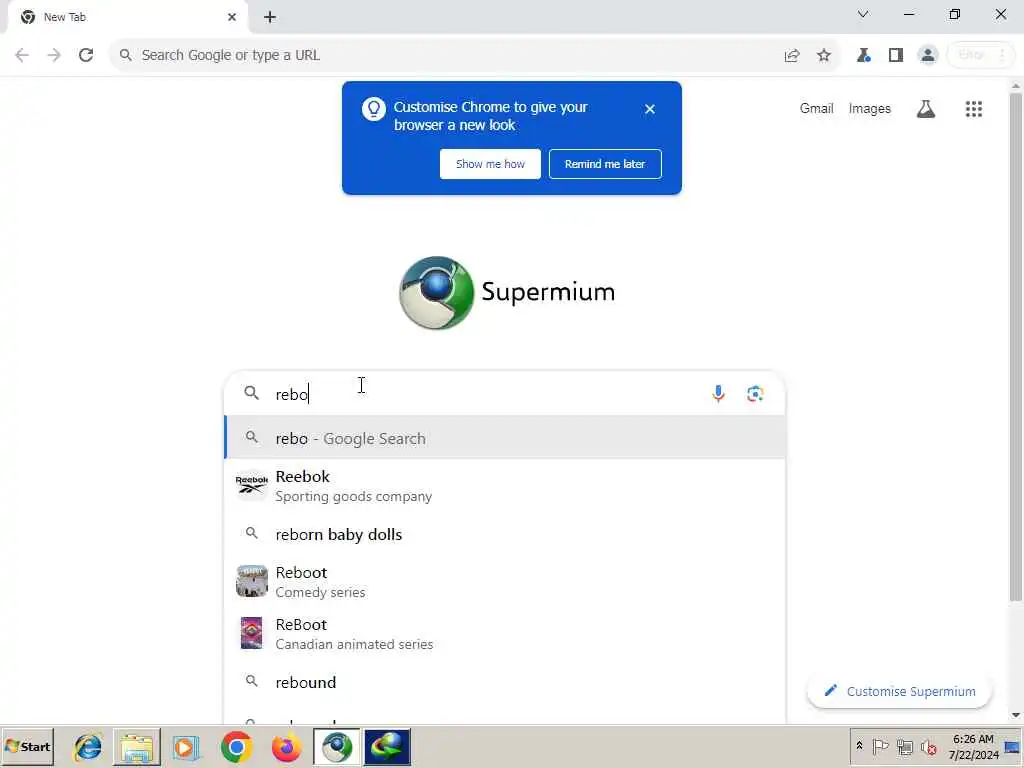Click the lightbulb icon in blue banner
Image resolution: width=1024 pixels, height=768 pixels.
[x=374, y=109]
